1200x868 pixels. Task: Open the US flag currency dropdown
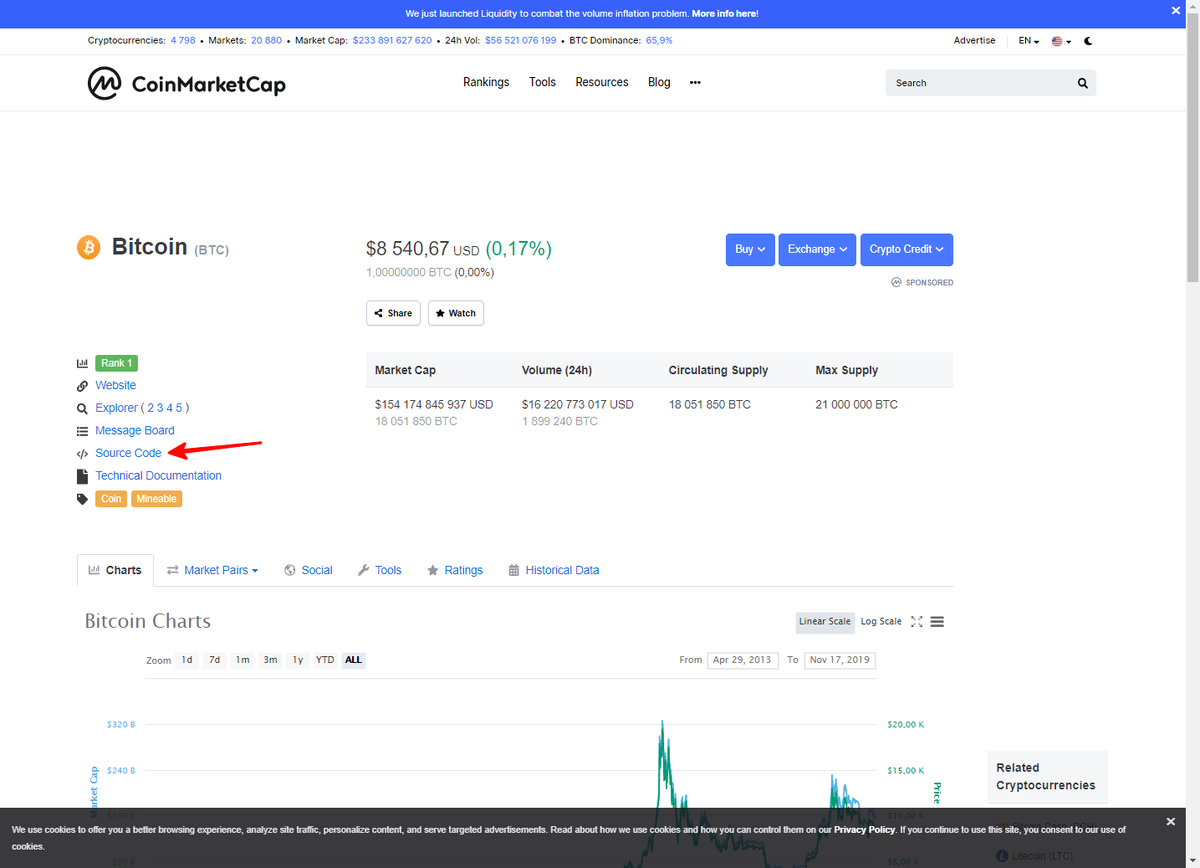(x=1061, y=41)
